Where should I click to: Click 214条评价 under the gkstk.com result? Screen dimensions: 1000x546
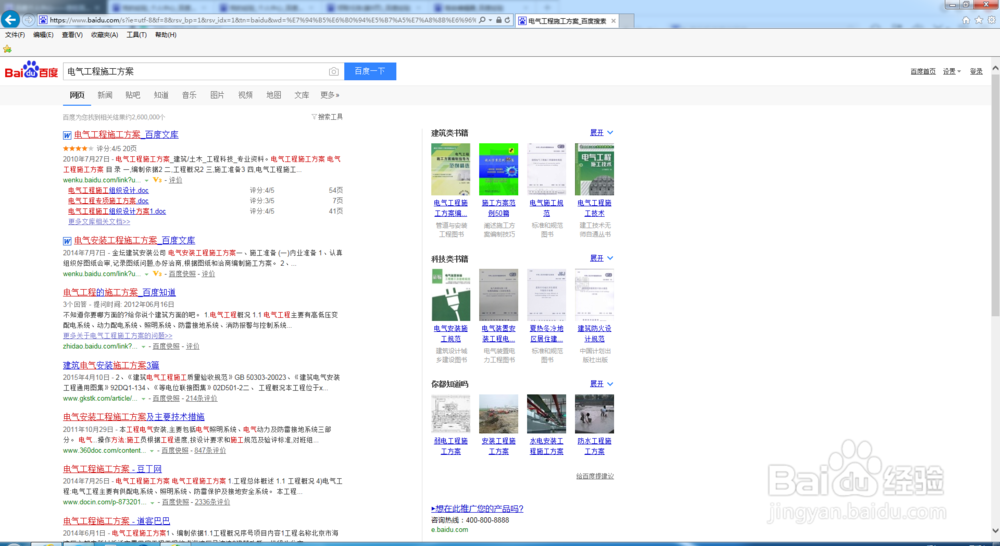[202, 398]
